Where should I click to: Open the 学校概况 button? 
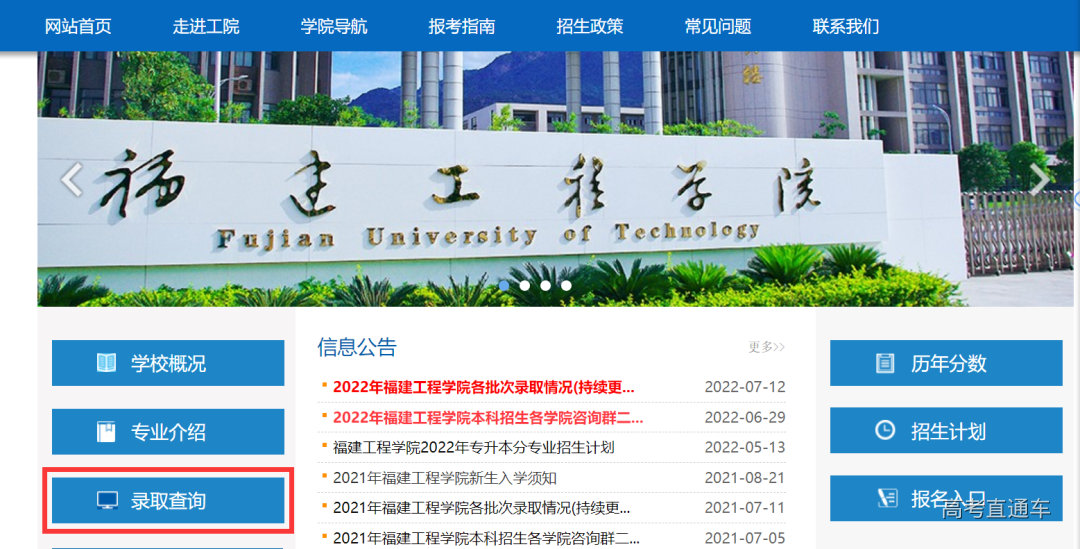(x=168, y=363)
